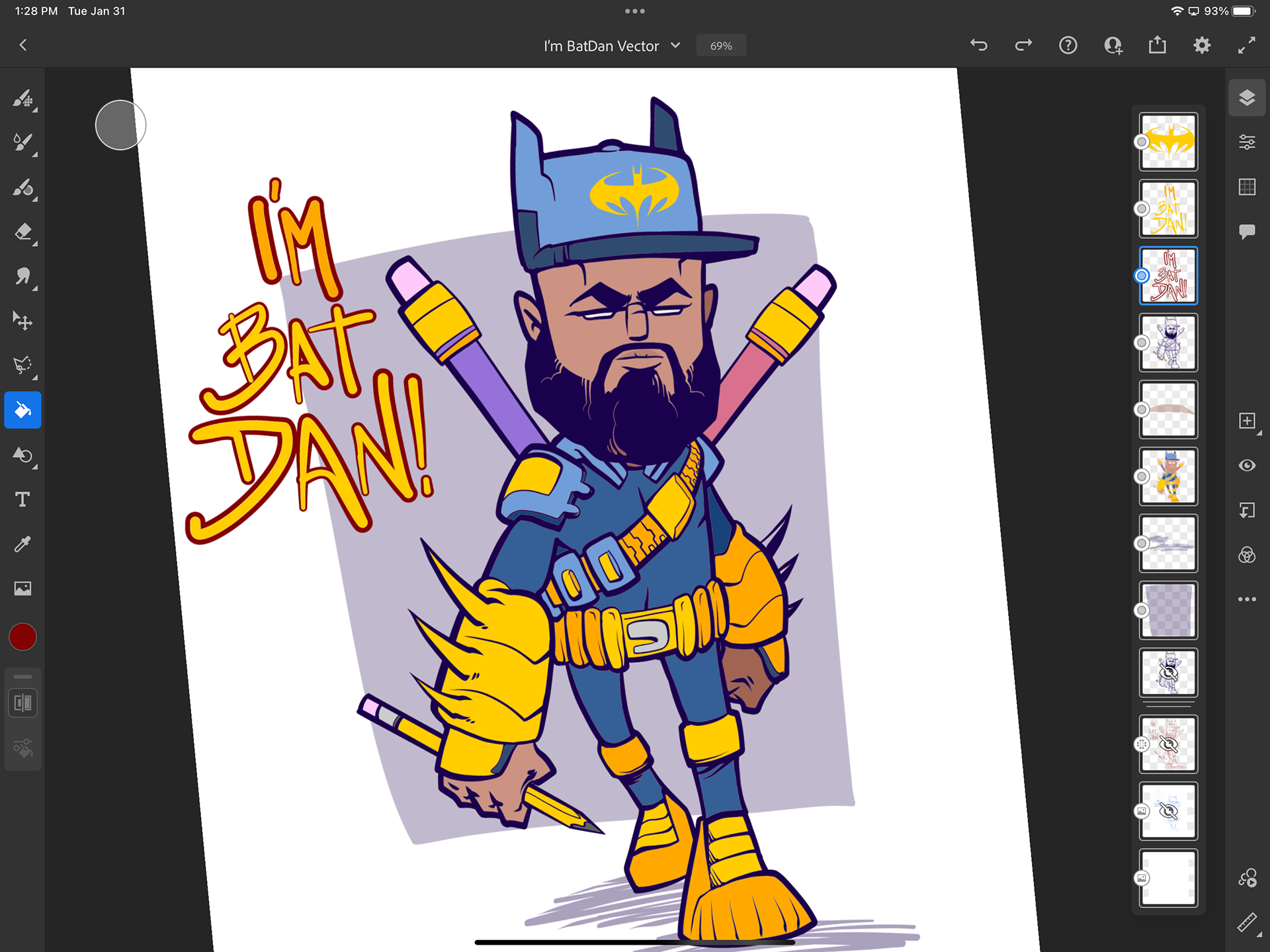Screen dimensions: 1270x952
Task: Select the live brush tool
Action: point(22,143)
